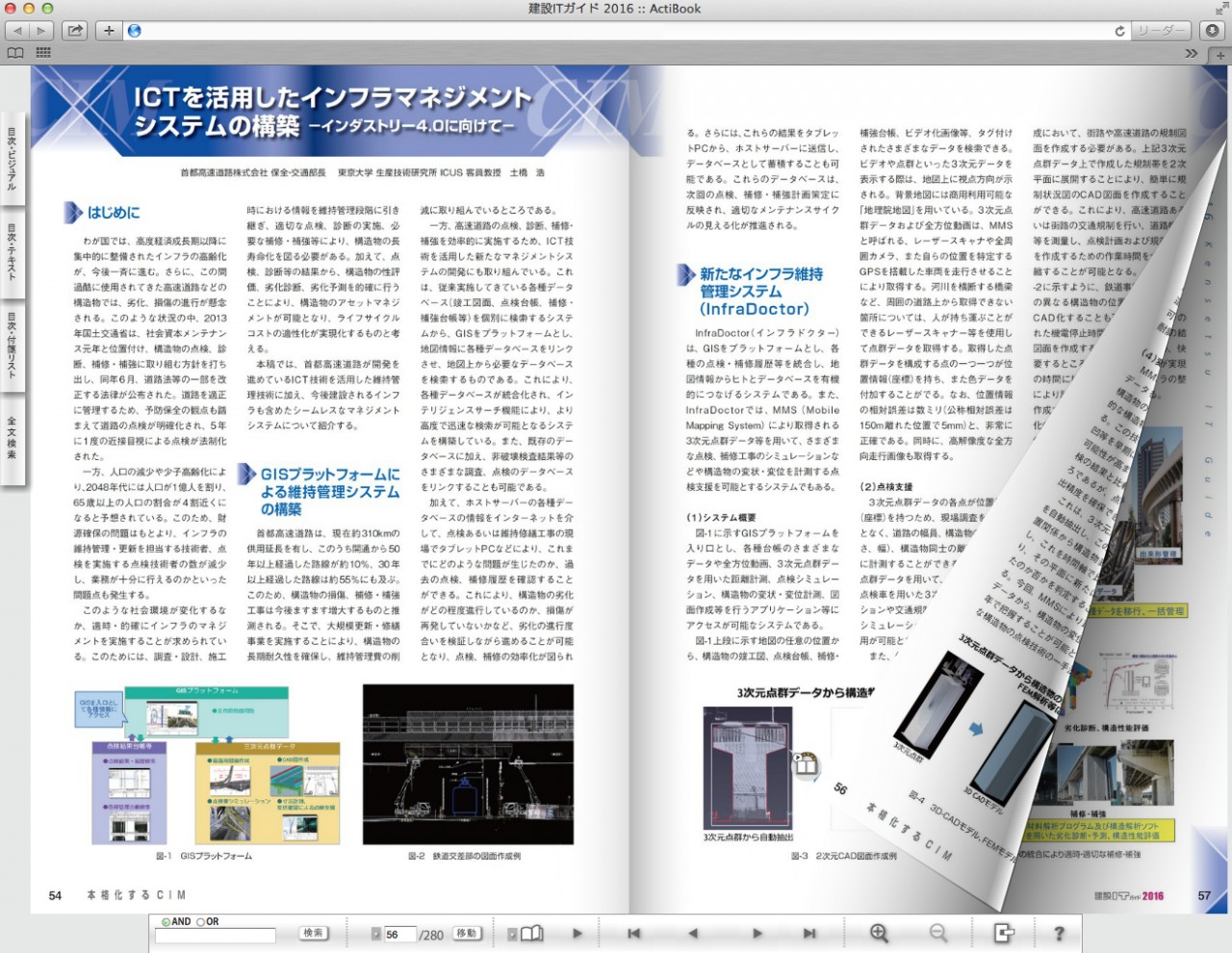Click the article title ICTを活用したインフラマネジメント
This screenshot has width=1232, height=953.
(332, 112)
